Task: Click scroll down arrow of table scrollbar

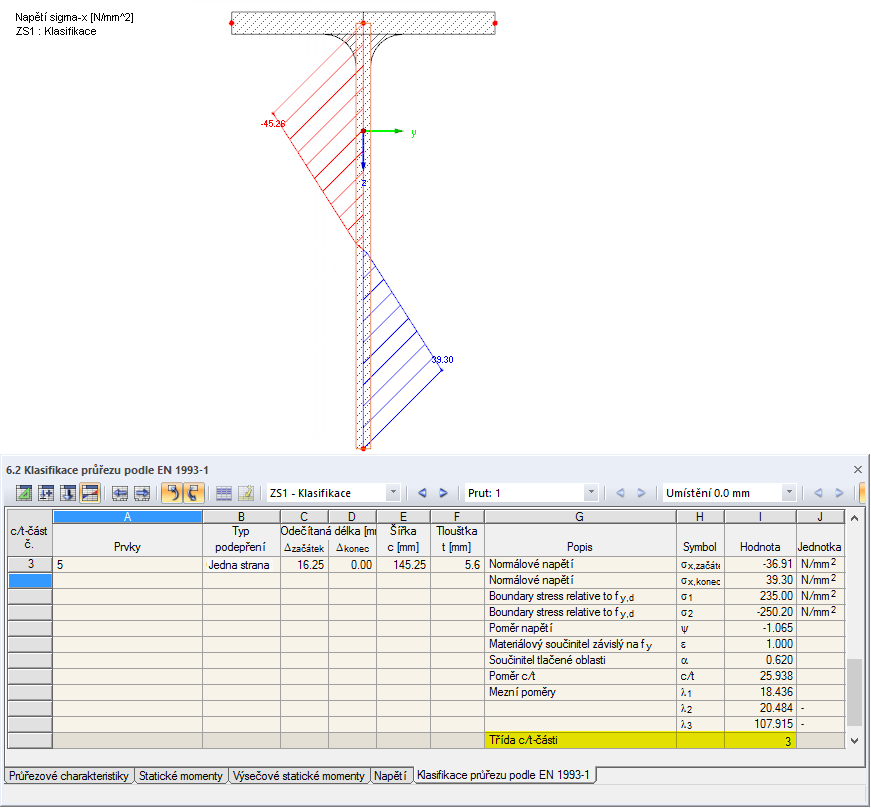Action: tap(854, 741)
